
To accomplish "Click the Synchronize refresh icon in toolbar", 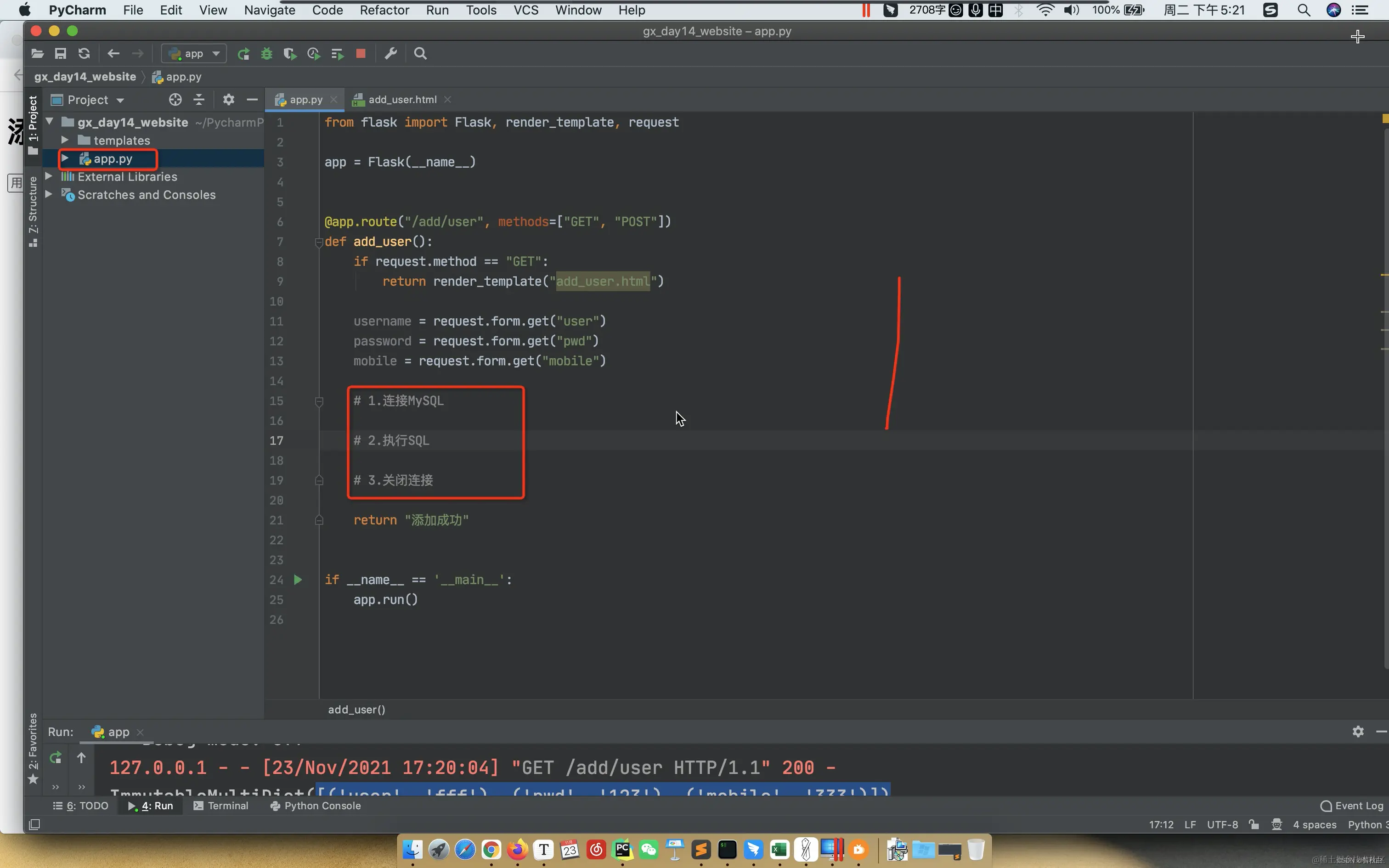I will click(84, 54).
